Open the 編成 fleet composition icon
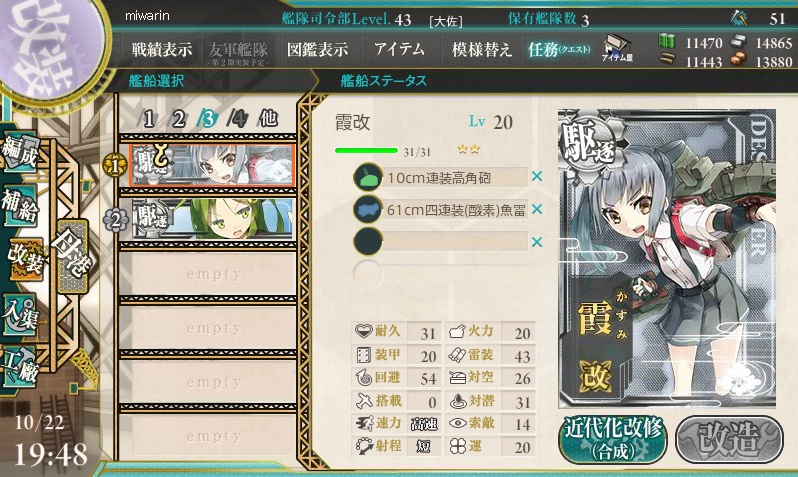798x477 pixels. coord(20,152)
